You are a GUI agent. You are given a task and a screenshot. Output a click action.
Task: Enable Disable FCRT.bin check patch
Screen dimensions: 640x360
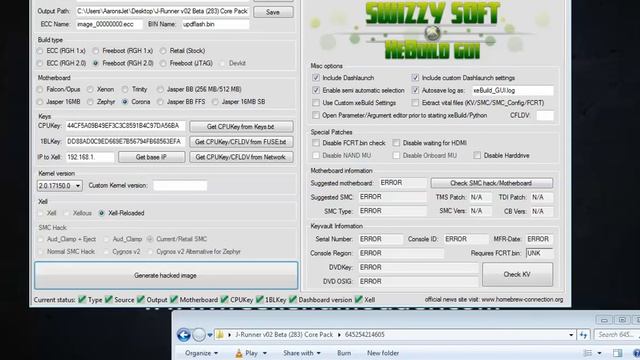[316, 143]
